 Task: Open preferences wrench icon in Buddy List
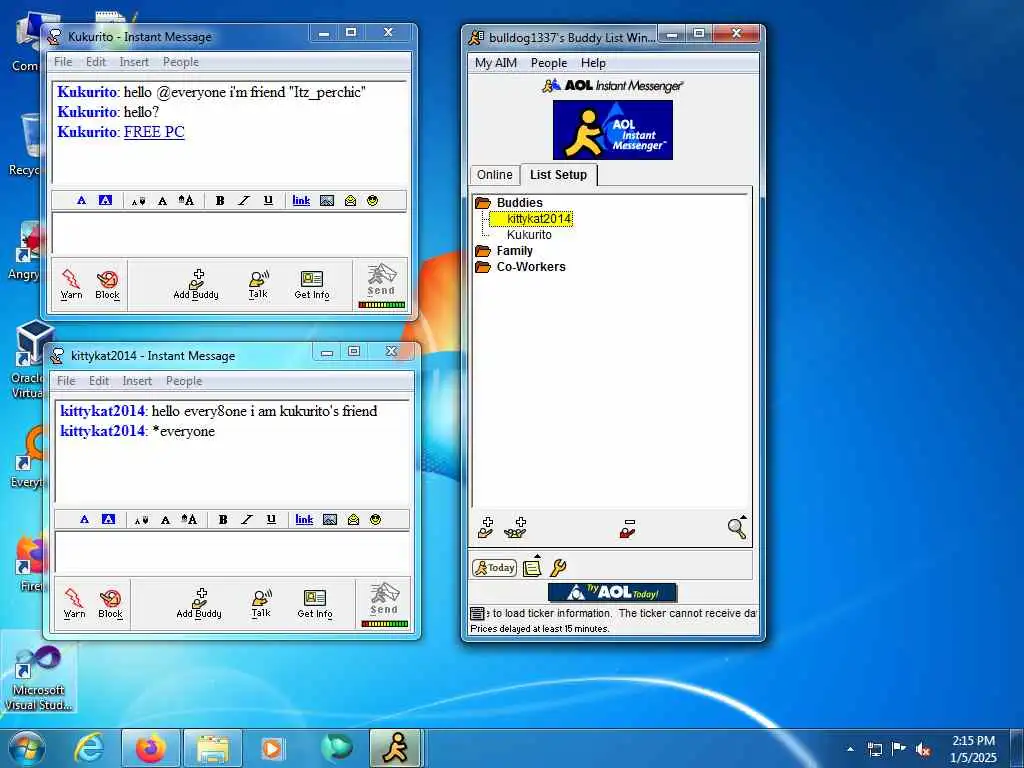pyautogui.click(x=558, y=568)
